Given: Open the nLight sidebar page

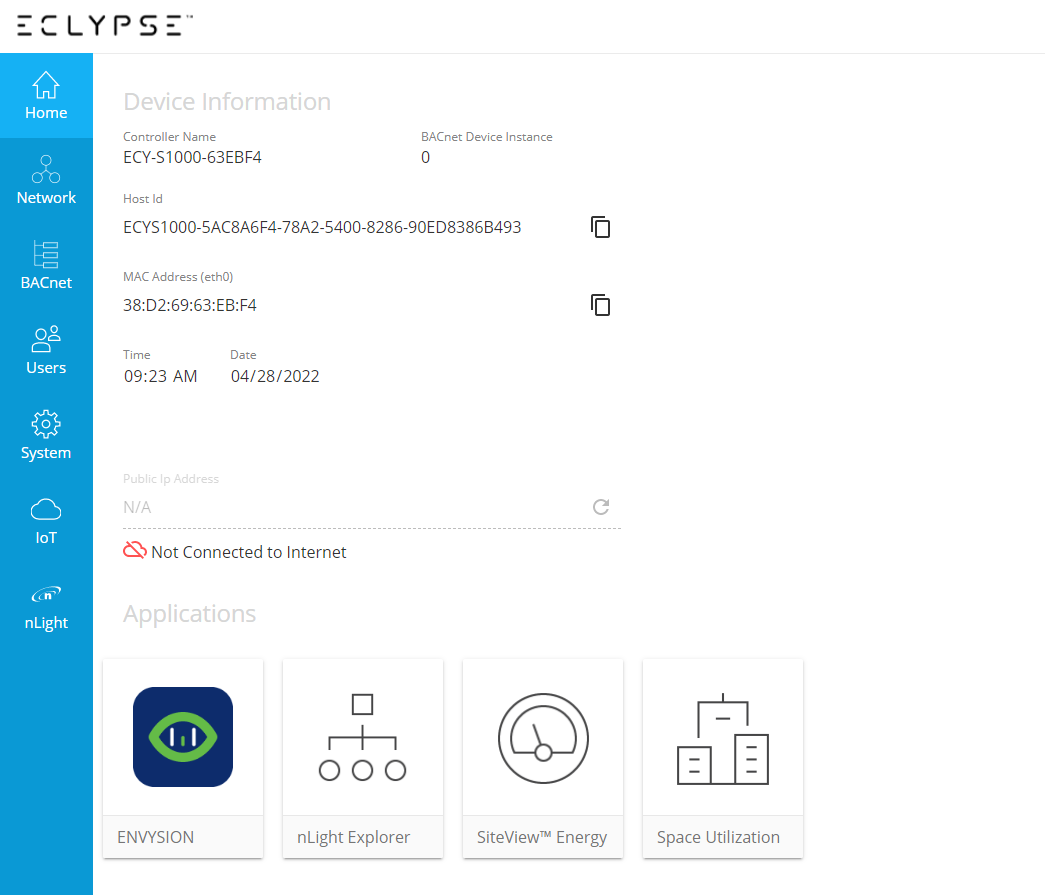Looking at the screenshot, I should (46, 606).
